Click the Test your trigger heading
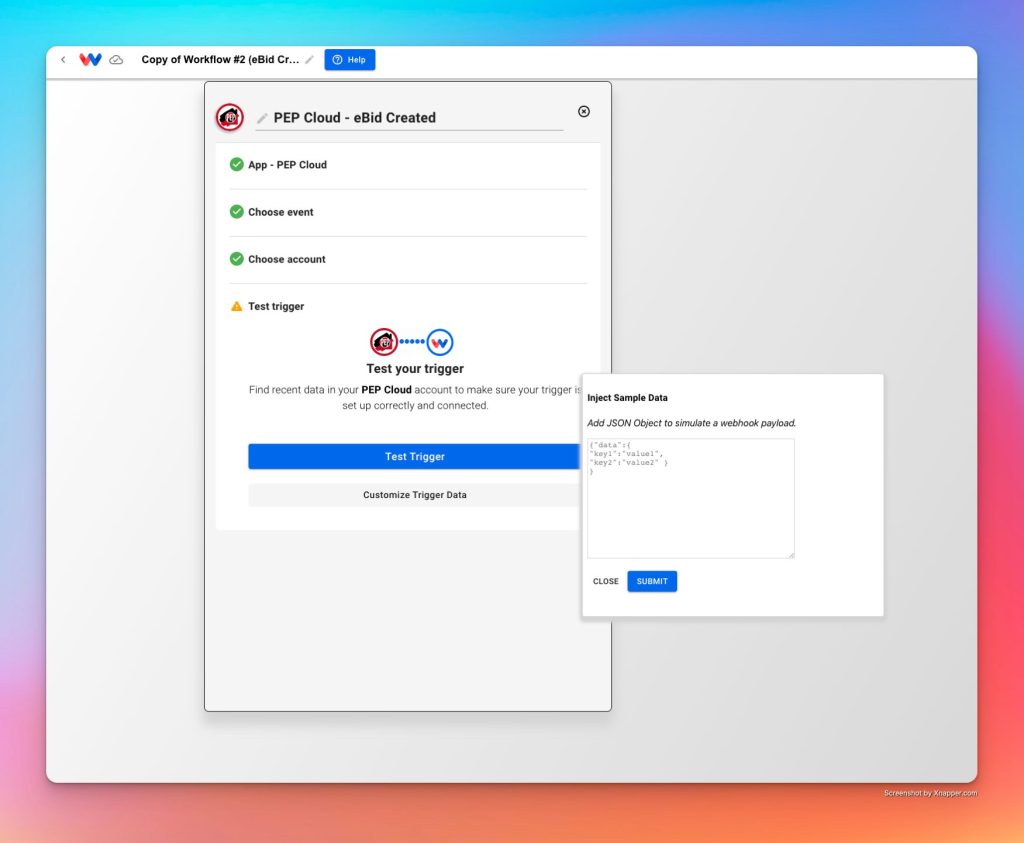 tap(415, 368)
